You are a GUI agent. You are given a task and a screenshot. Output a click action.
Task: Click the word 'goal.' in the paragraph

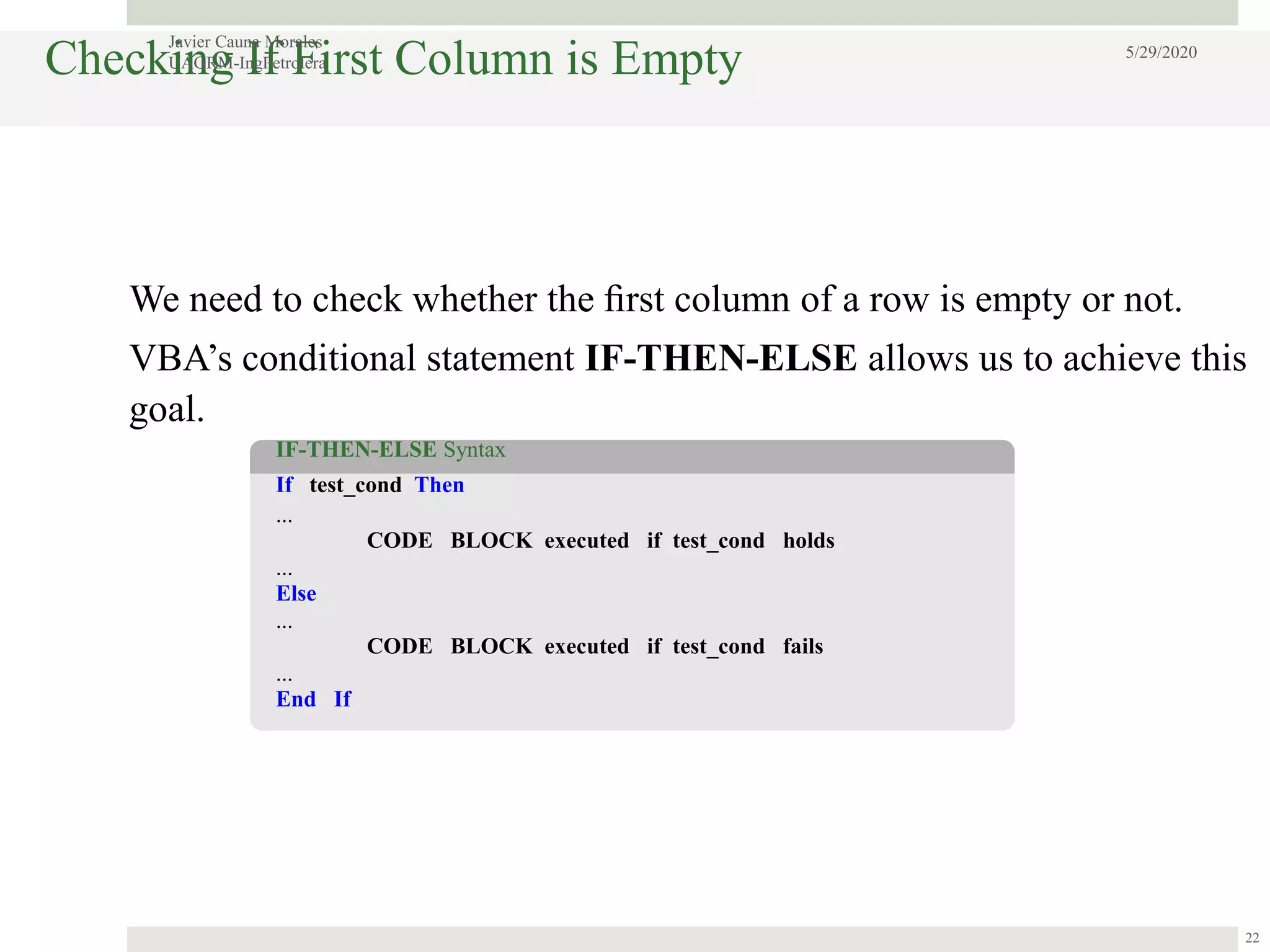167,410
